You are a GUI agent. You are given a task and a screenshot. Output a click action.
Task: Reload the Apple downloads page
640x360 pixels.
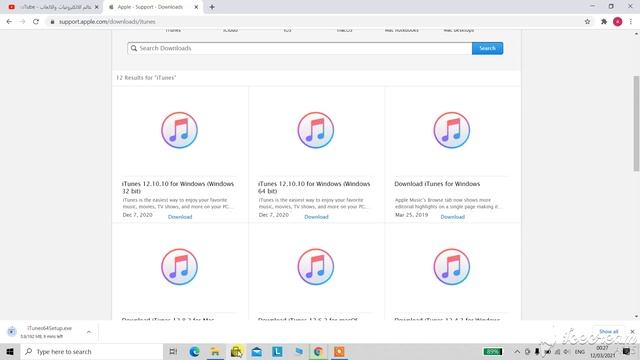click(x=36, y=22)
